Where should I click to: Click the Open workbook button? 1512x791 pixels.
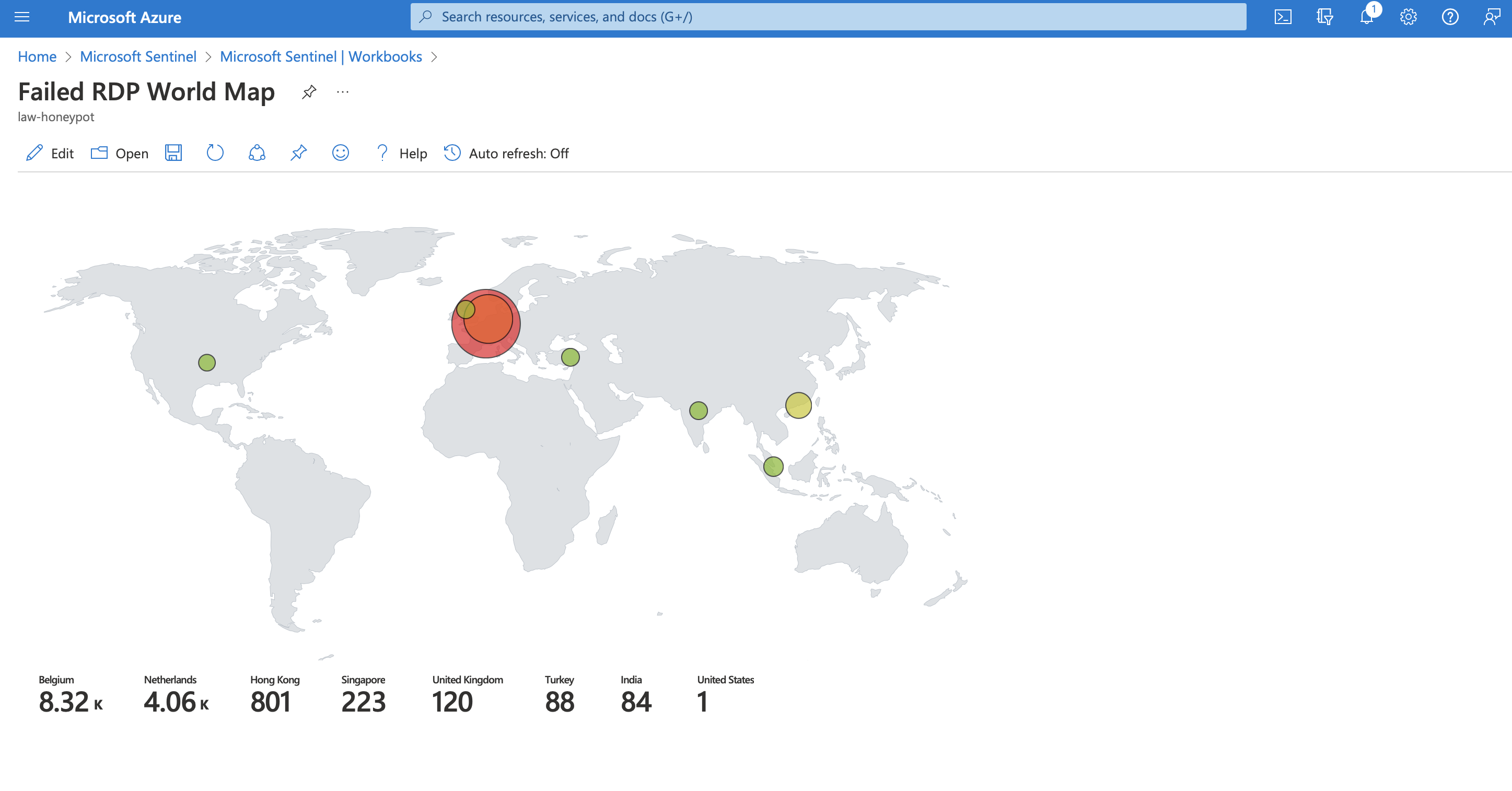[x=120, y=153]
